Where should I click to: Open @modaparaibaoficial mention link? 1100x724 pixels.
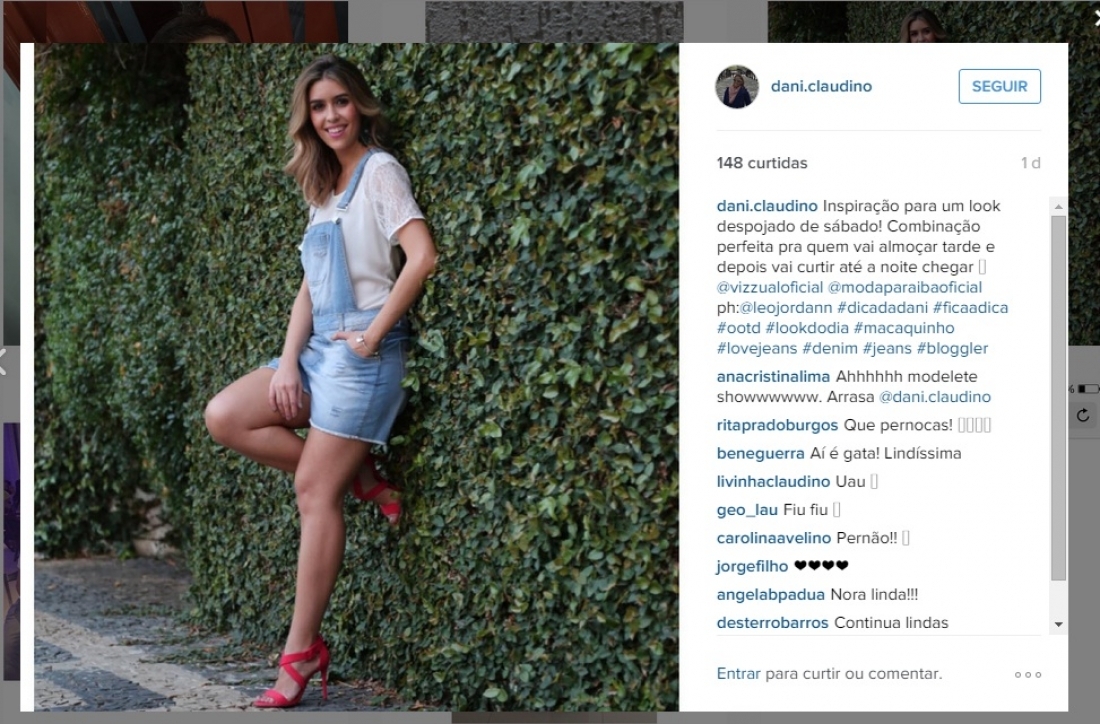905,287
